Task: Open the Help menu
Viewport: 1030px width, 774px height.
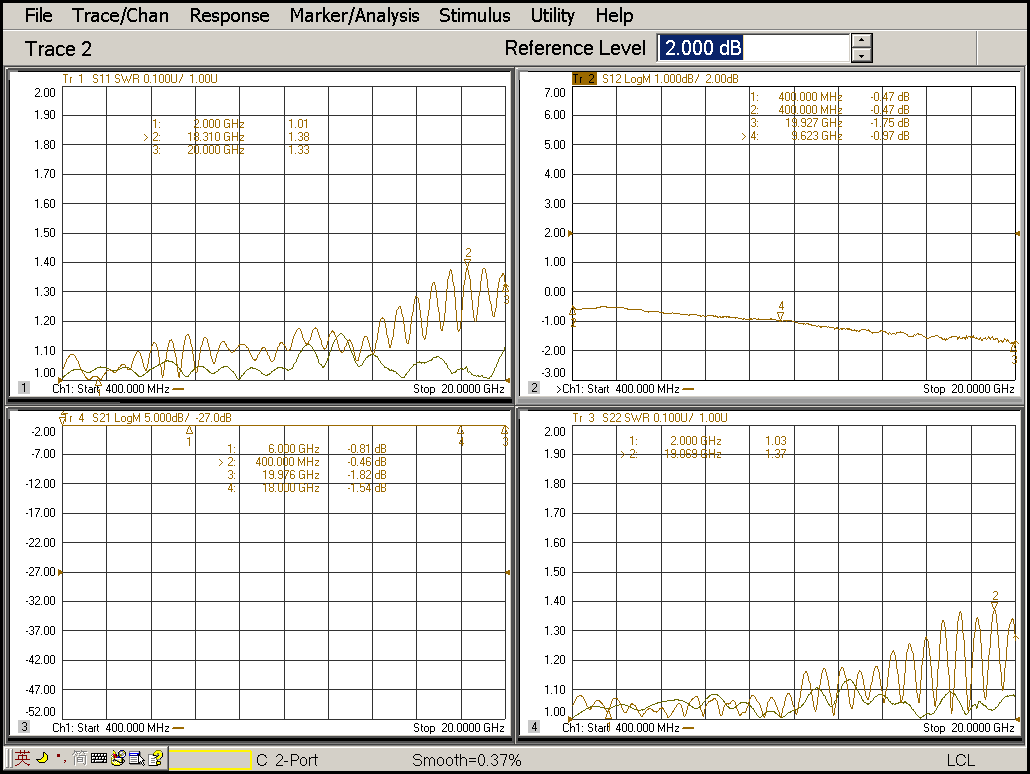Action: coord(614,15)
